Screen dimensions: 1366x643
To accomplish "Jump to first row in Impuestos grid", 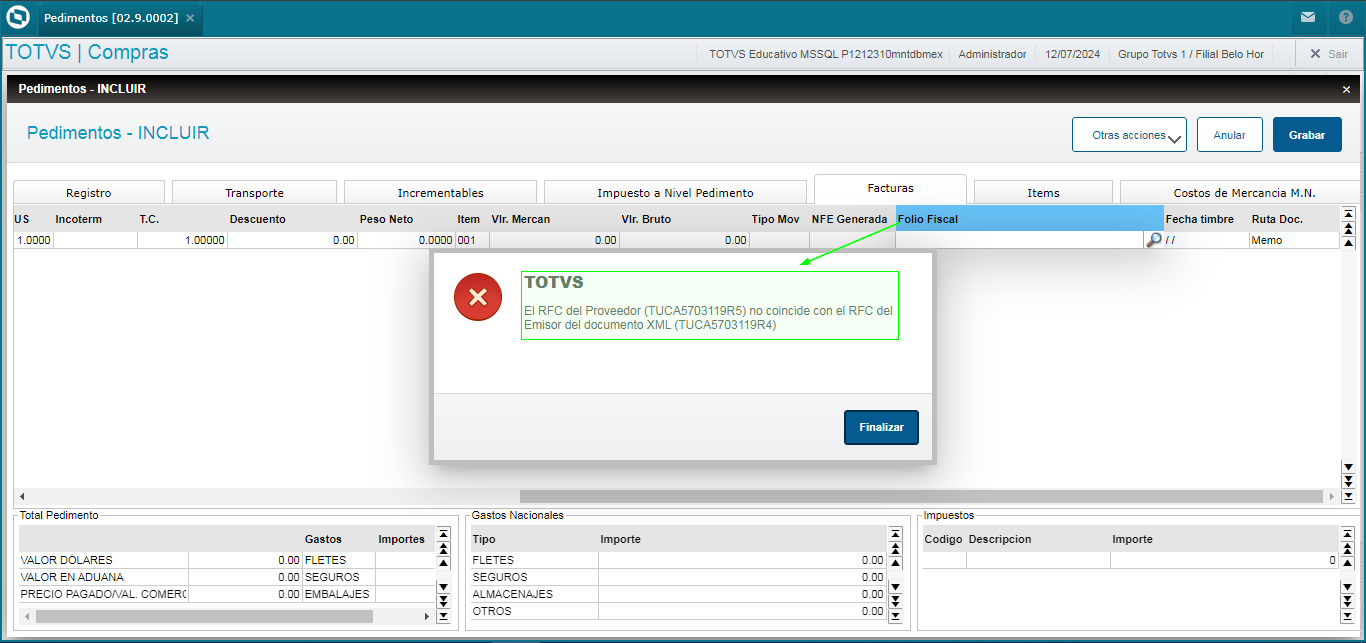I will pyautogui.click(x=1347, y=533).
